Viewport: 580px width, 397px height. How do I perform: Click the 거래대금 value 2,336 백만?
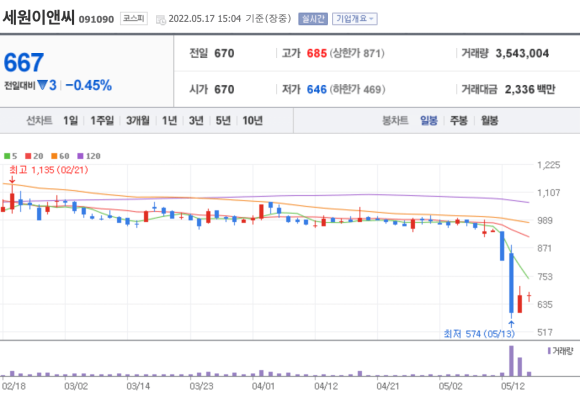(x=530, y=89)
